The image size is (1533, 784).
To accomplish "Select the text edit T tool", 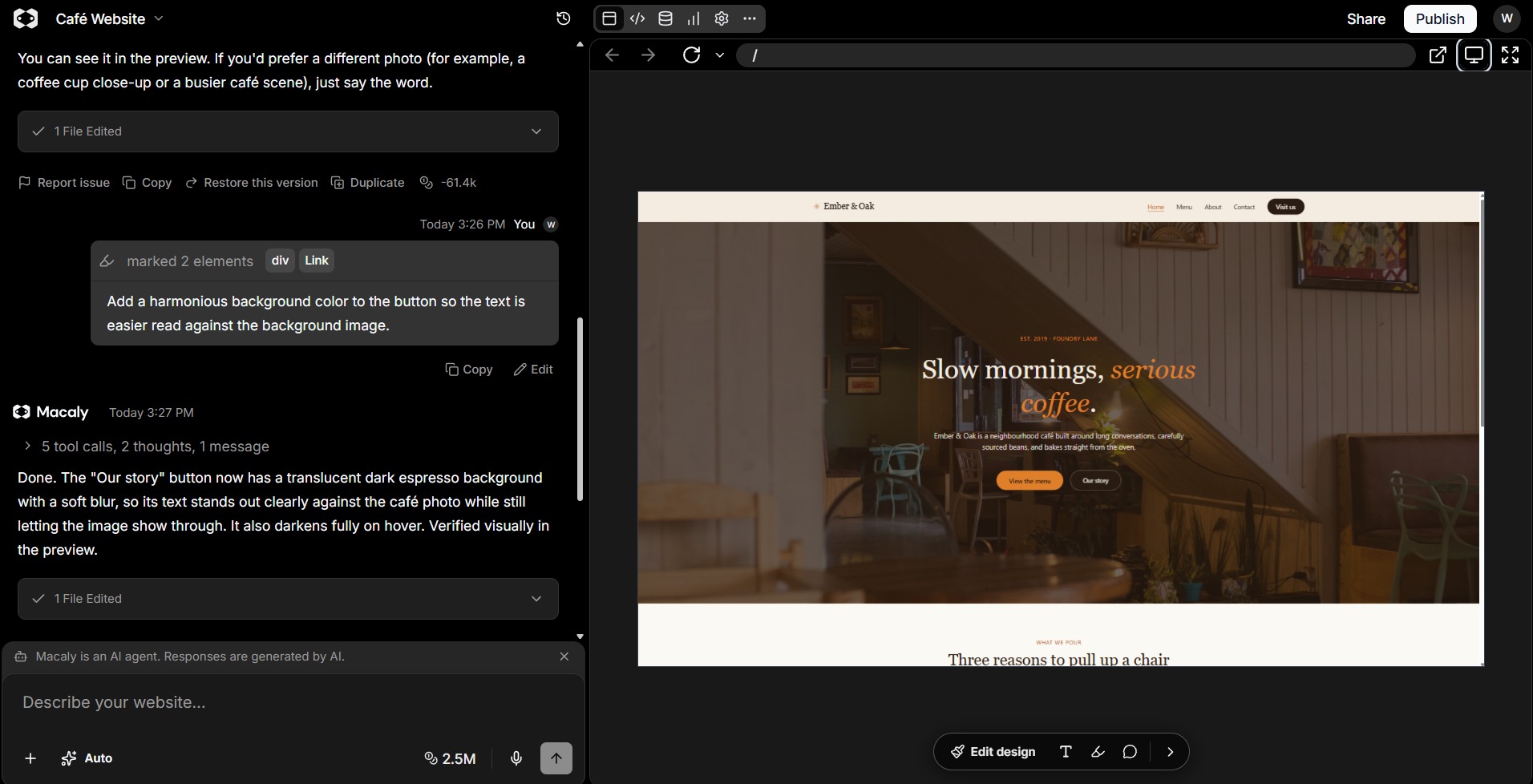I will coord(1066,752).
